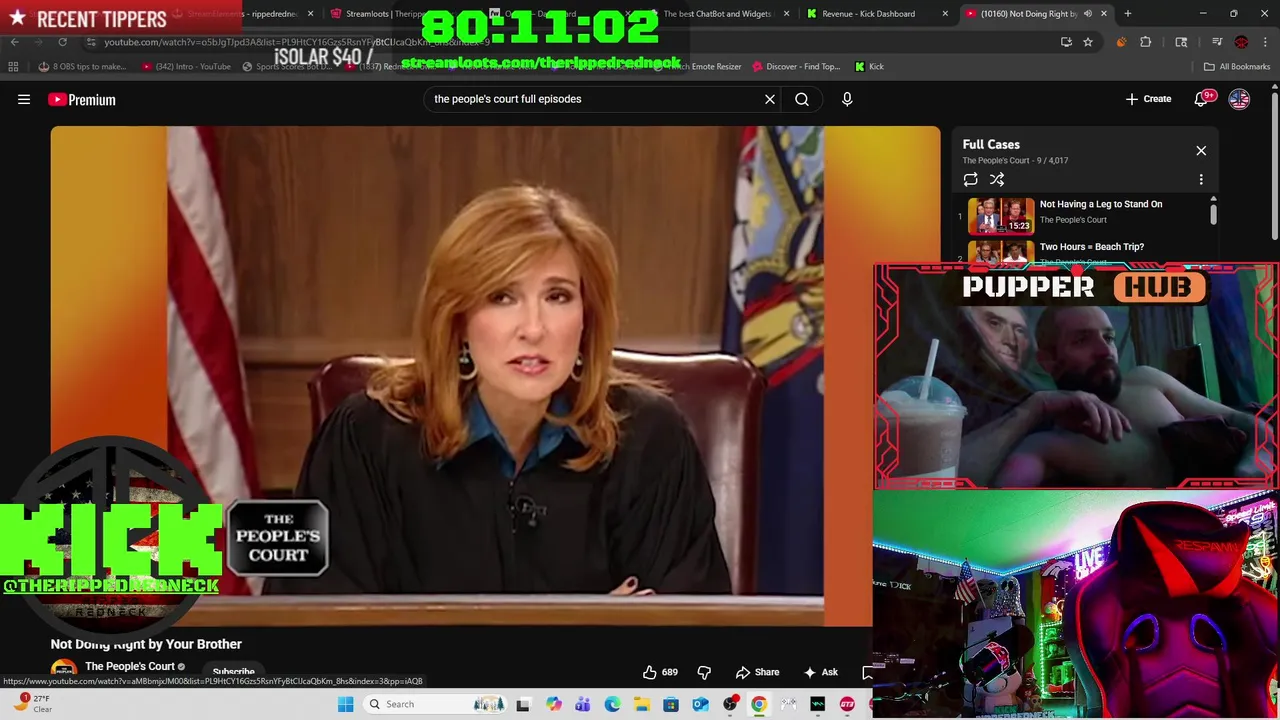Toggle loop playlist in Full Cases
Image resolution: width=1280 pixels, height=720 pixels.
[970, 180]
